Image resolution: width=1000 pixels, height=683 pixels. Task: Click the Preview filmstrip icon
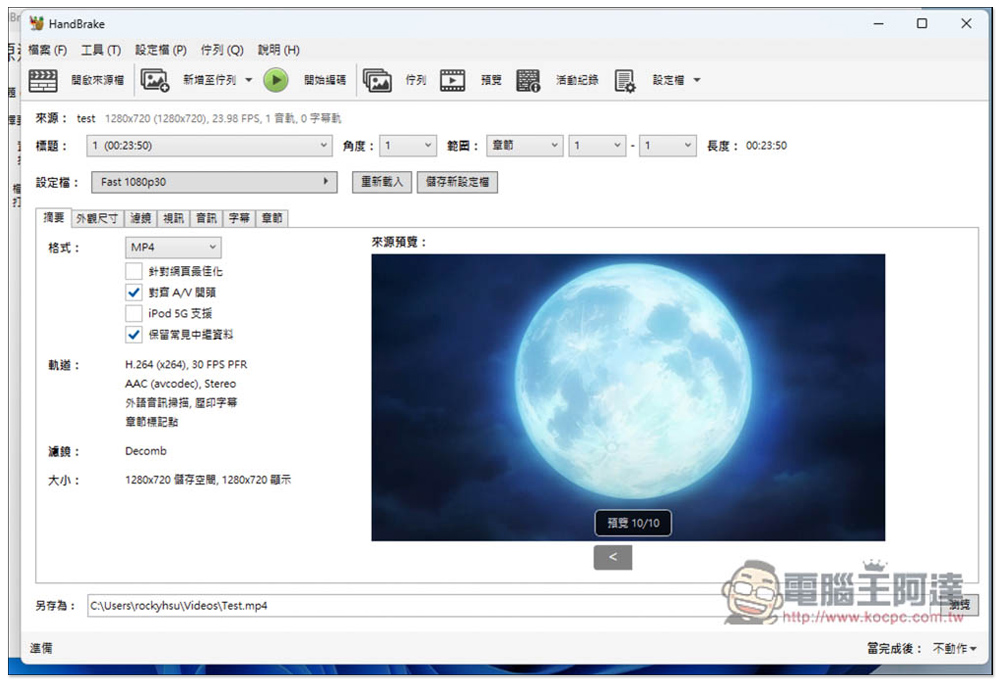coord(453,80)
